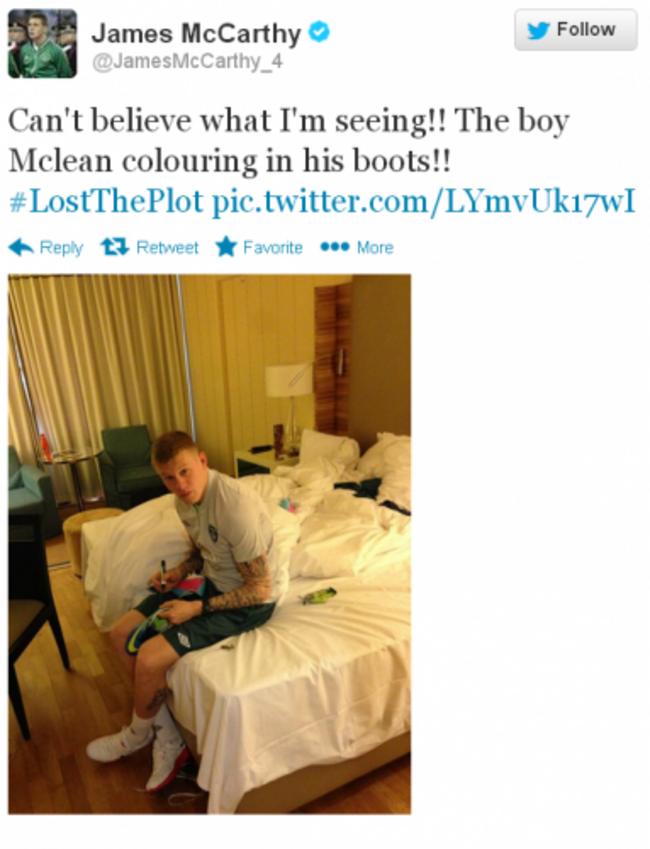Open James McCarthy's profile avatar
Viewport: 650px width, 849px height.
click(x=42, y=43)
